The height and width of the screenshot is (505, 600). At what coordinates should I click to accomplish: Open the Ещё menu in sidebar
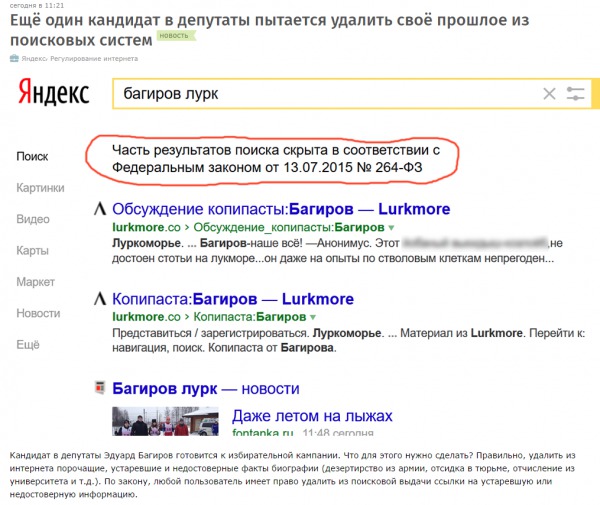pos(28,345)
